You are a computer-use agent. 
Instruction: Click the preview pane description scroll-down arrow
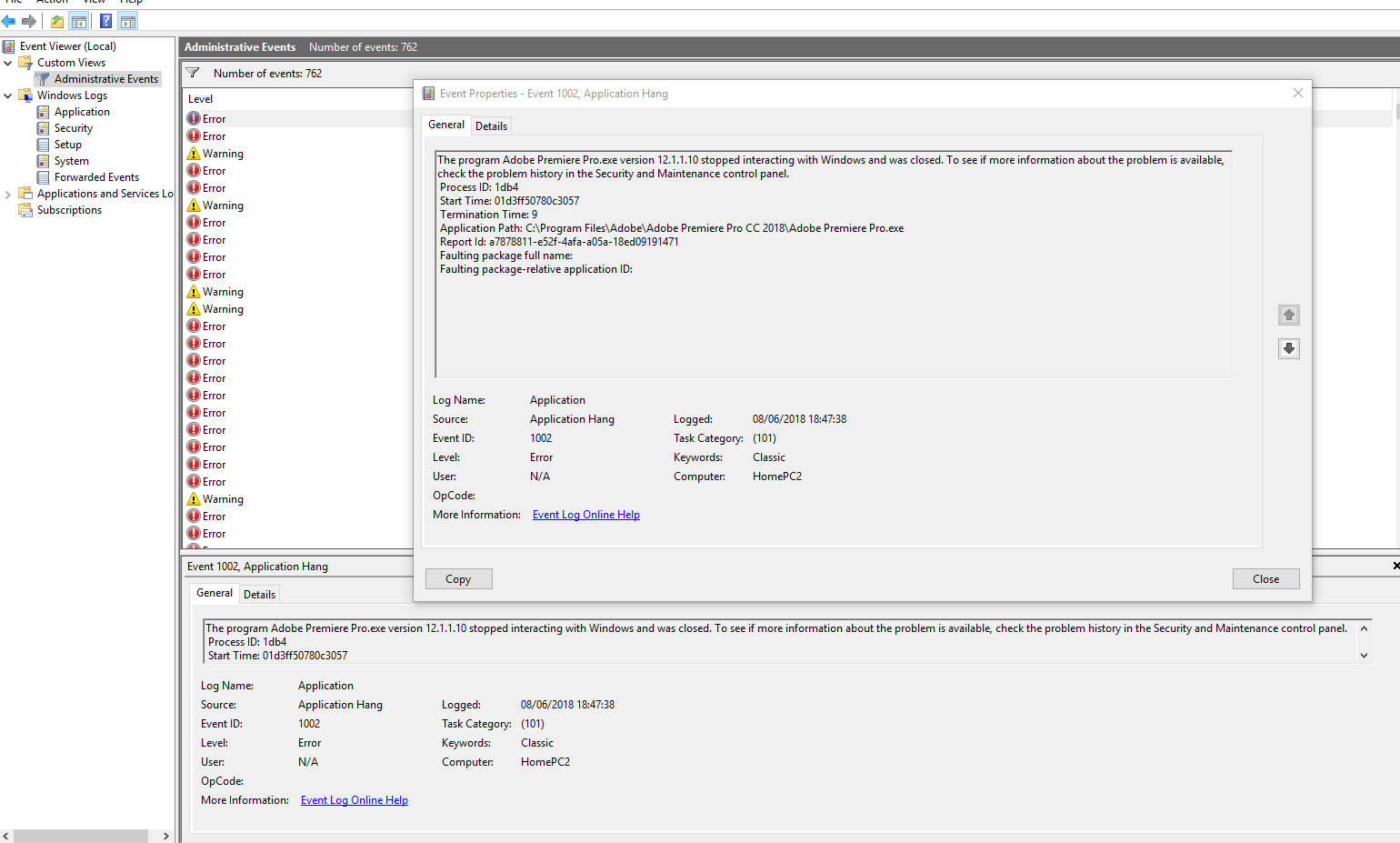[x=1364, y=655]
